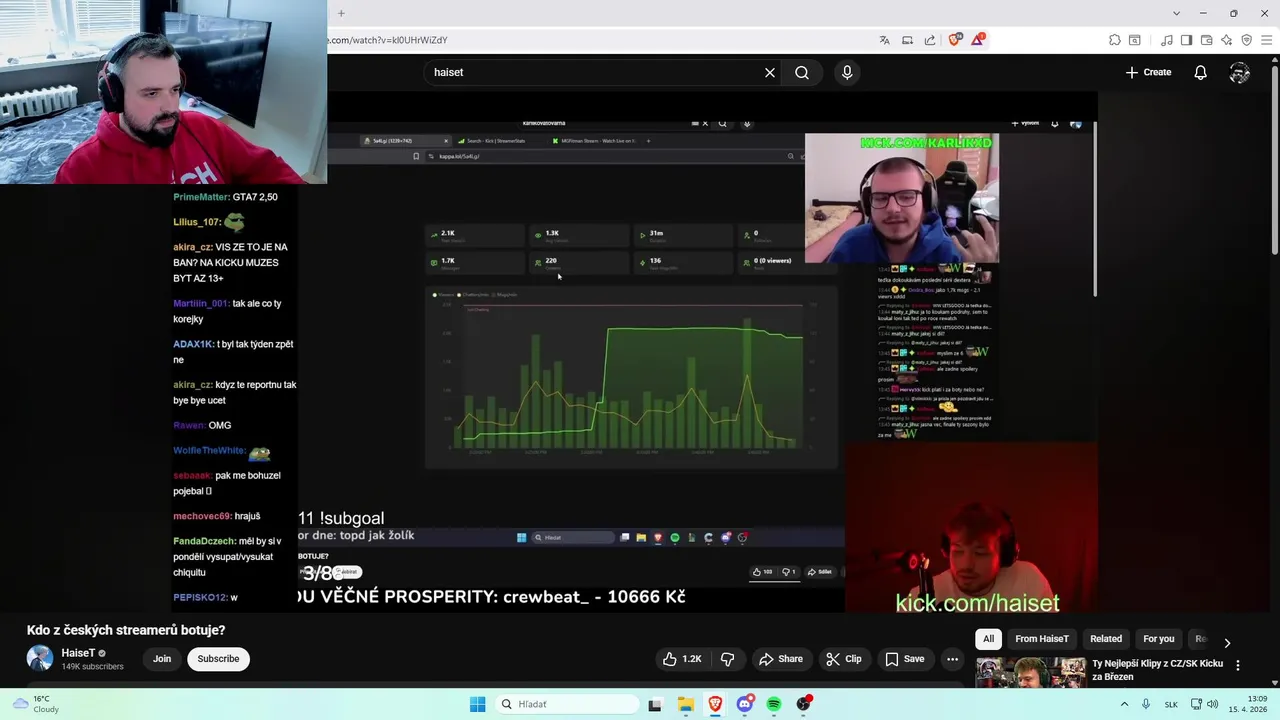Screen dimensions: 1280x720
Task: Open Brave browser taskbar icon
Action: (x=716, y=704)
